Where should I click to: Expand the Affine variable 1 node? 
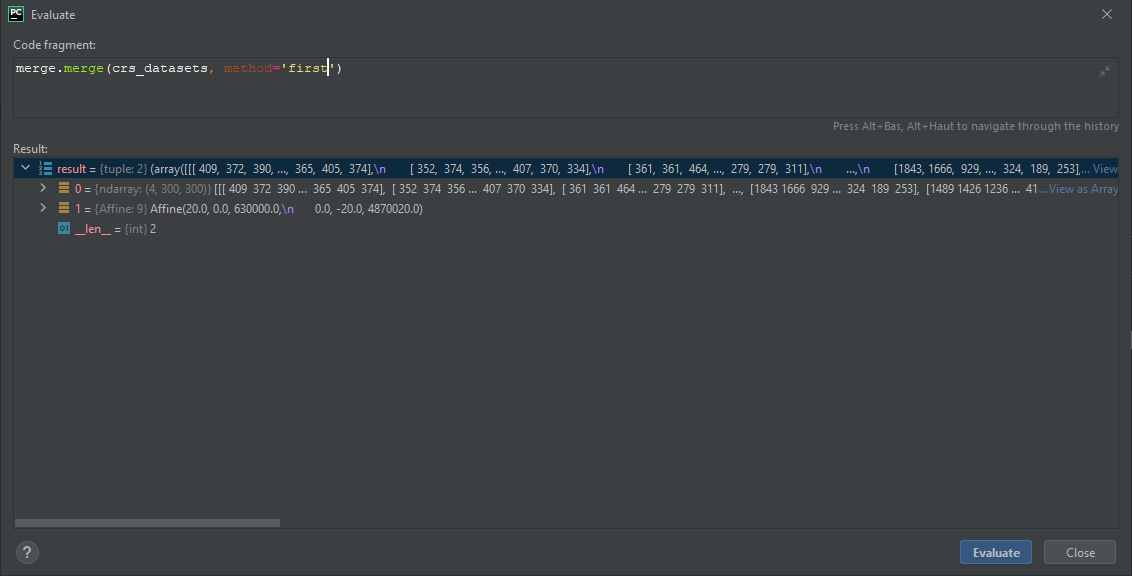point(43,208)
